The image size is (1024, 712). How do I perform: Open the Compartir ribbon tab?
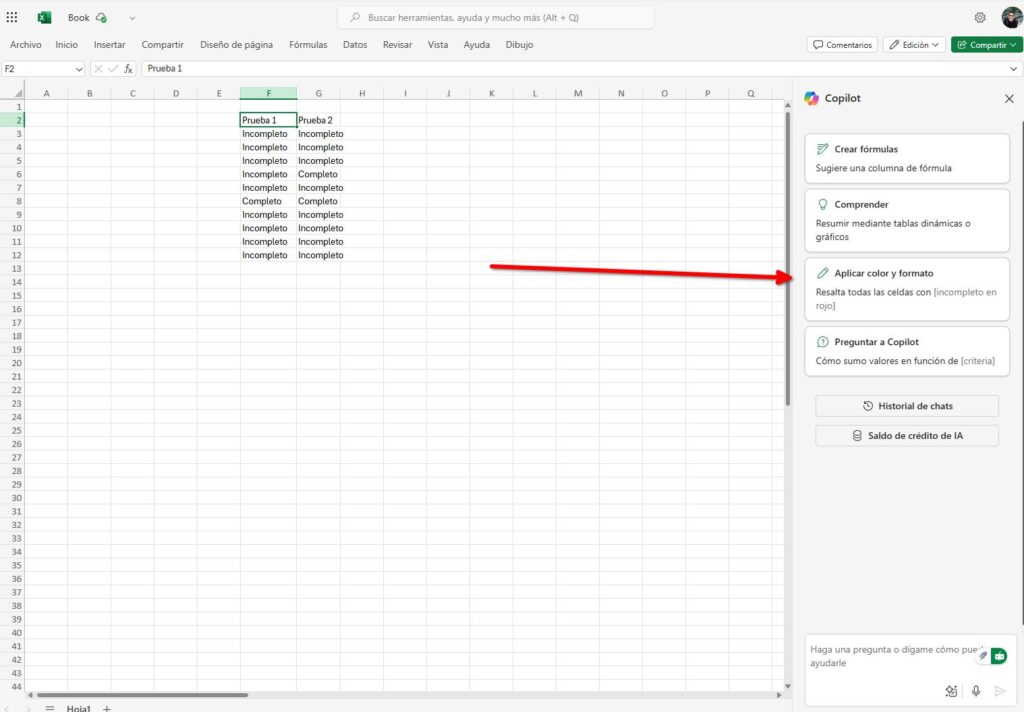point(163,44)
